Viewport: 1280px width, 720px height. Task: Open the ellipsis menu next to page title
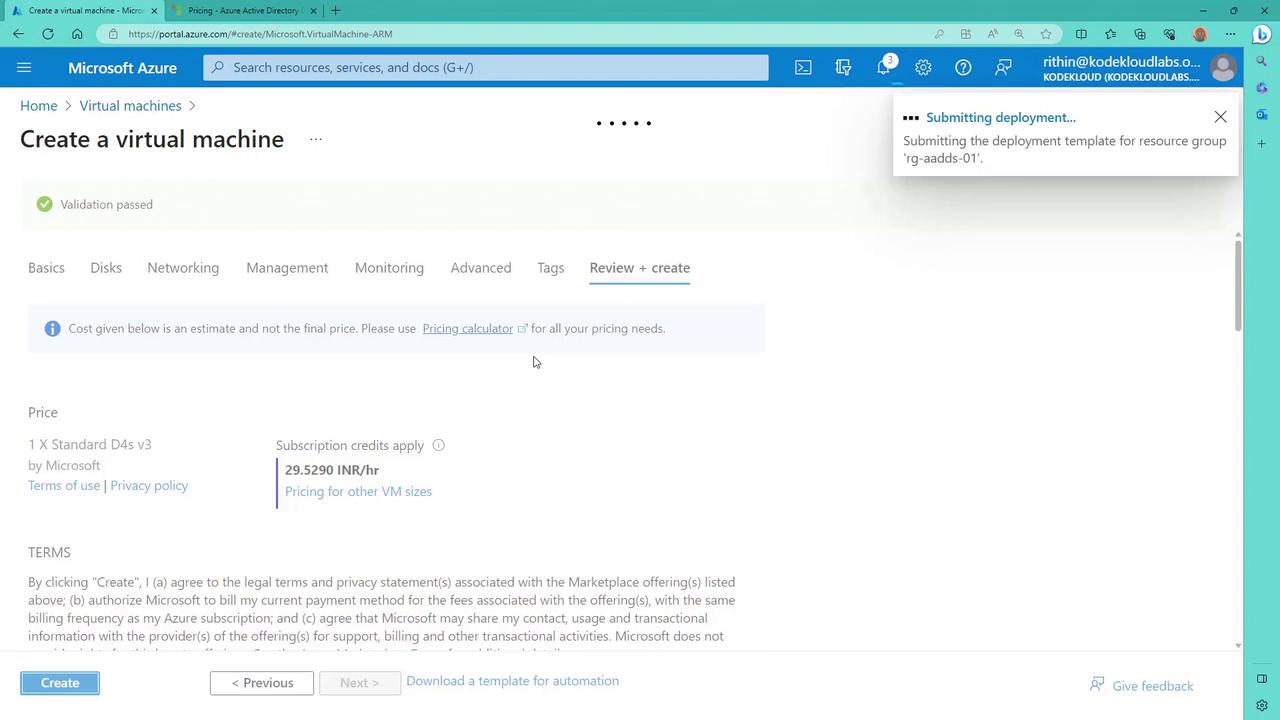pos(316,139)
